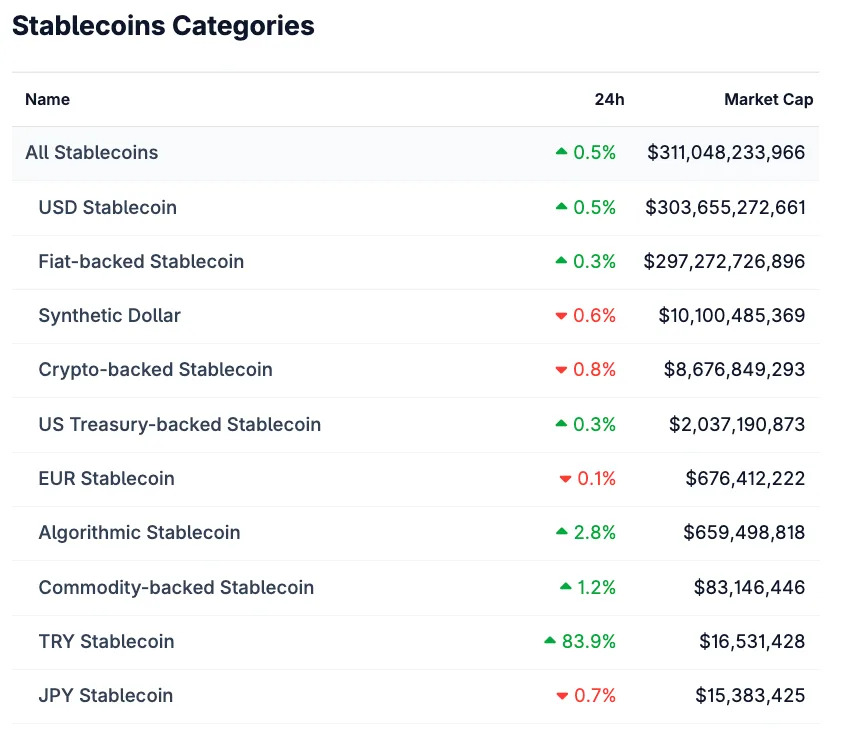Screen dimensions: 848x738
Task: Sort by the 24h column header
Action: coord(608,99)
